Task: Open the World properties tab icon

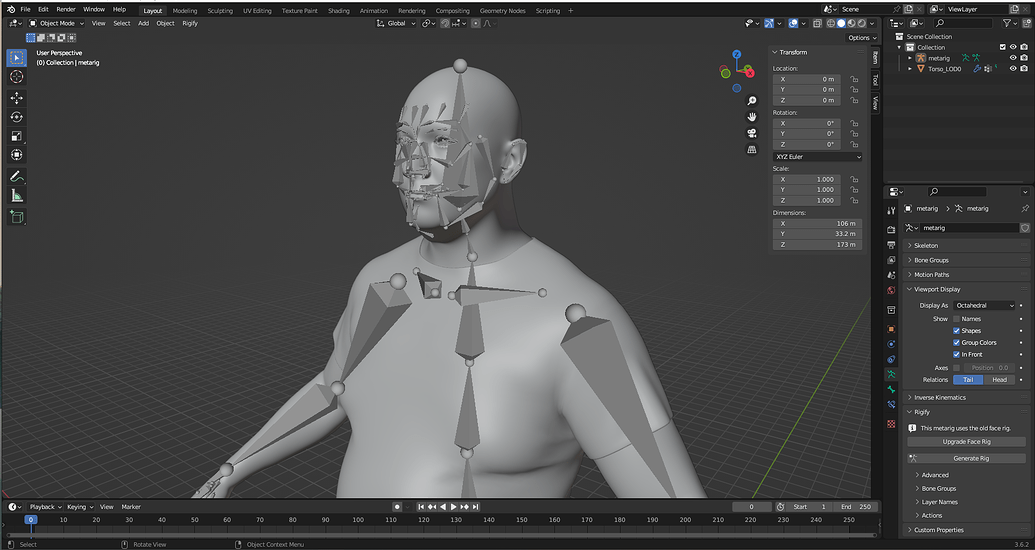Action: point(891,290)
